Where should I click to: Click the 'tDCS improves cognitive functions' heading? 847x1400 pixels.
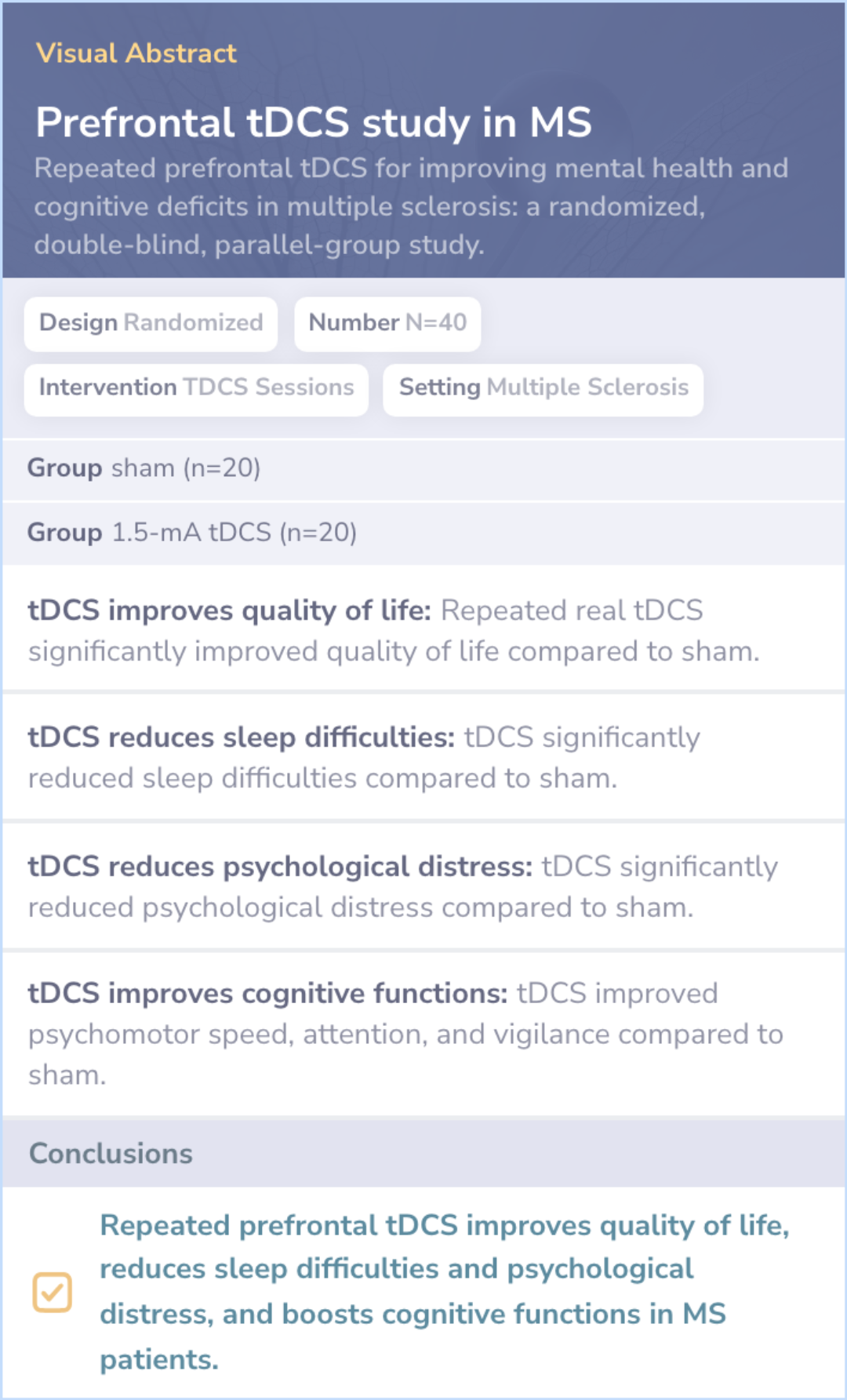coord(267,994)
